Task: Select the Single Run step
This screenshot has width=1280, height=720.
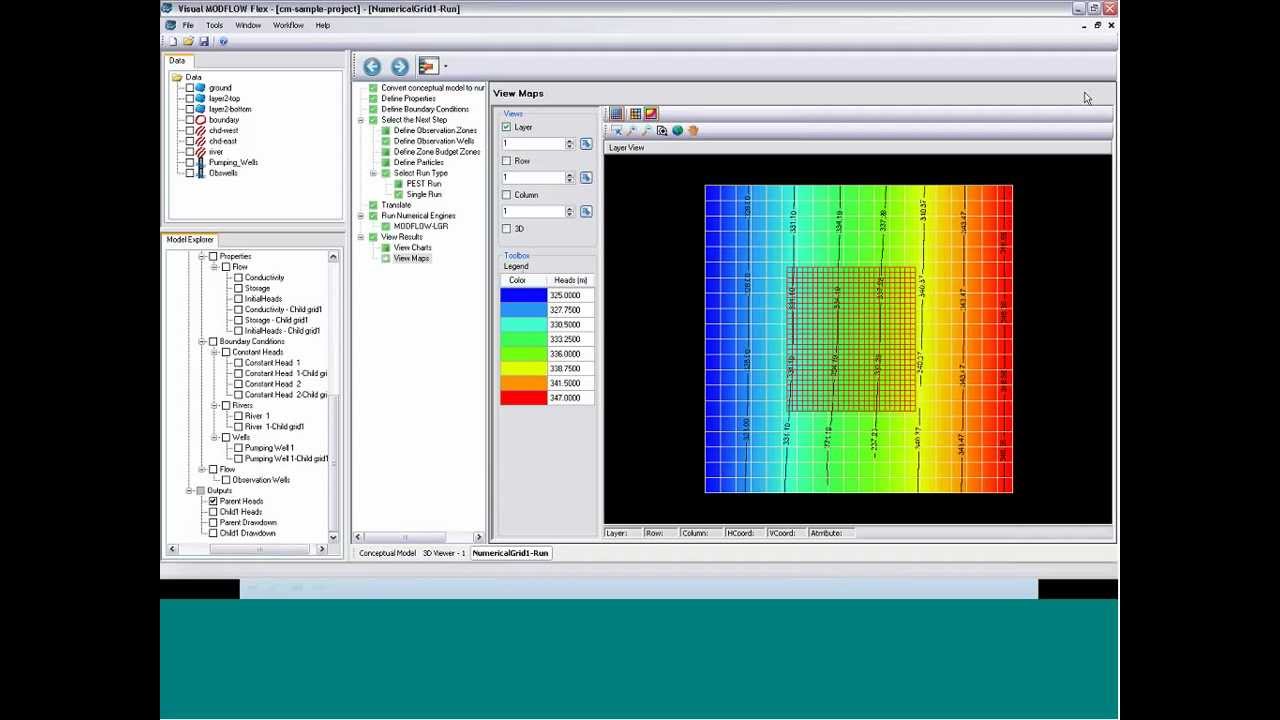Action: point(424,195)
